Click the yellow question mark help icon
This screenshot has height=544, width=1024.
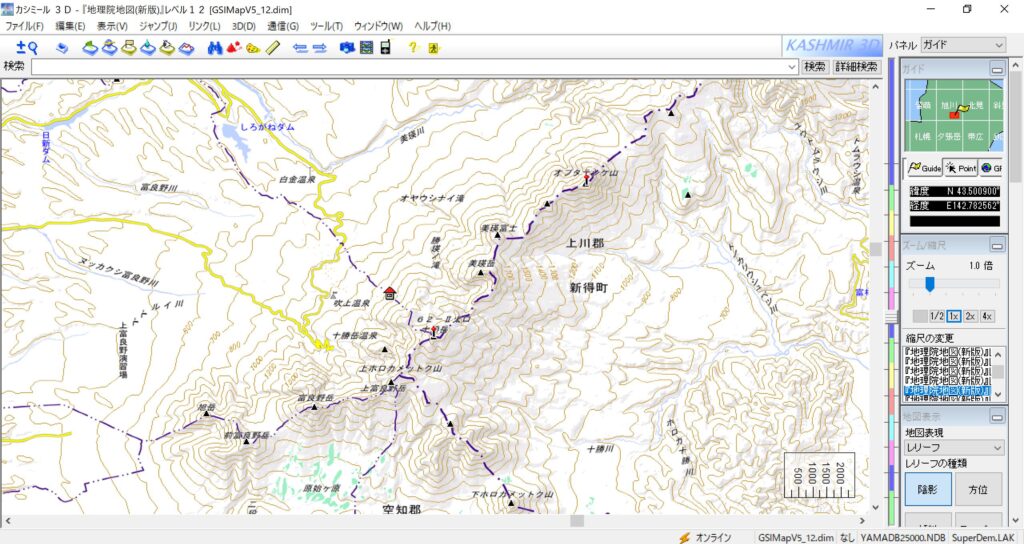413,48
